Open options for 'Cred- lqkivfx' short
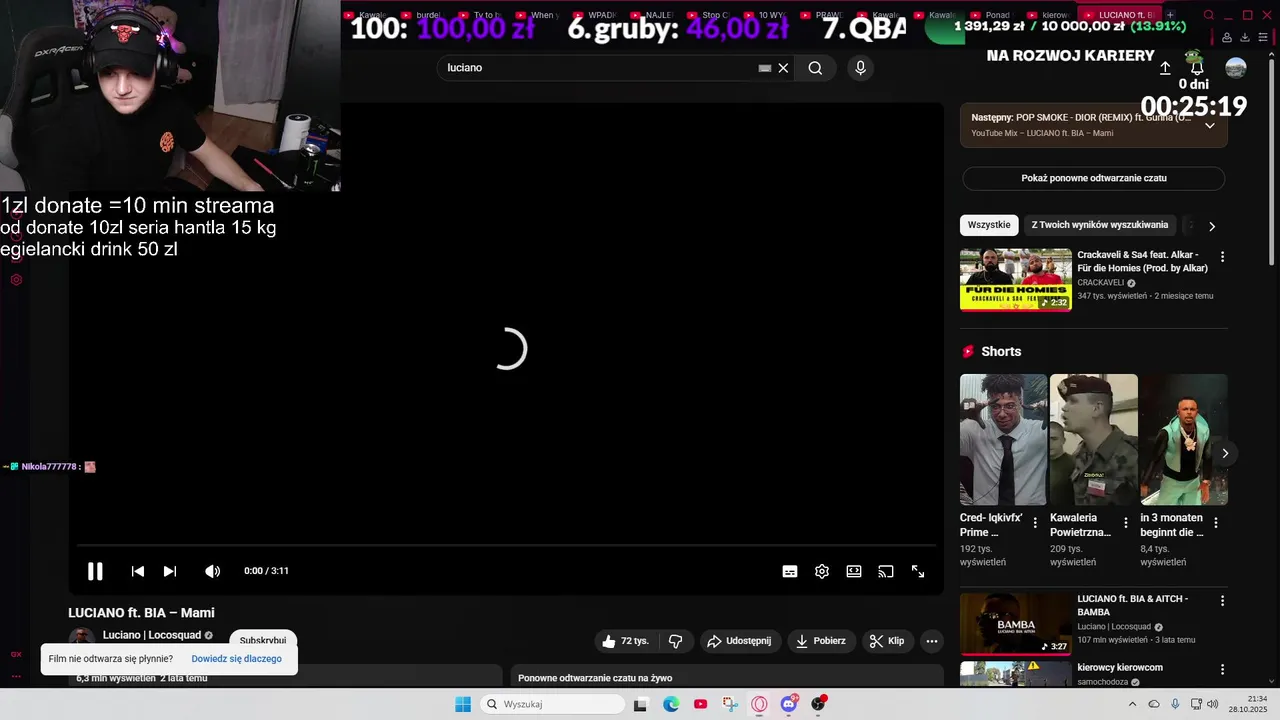Screen dimensions: 1280x720 1035,523
